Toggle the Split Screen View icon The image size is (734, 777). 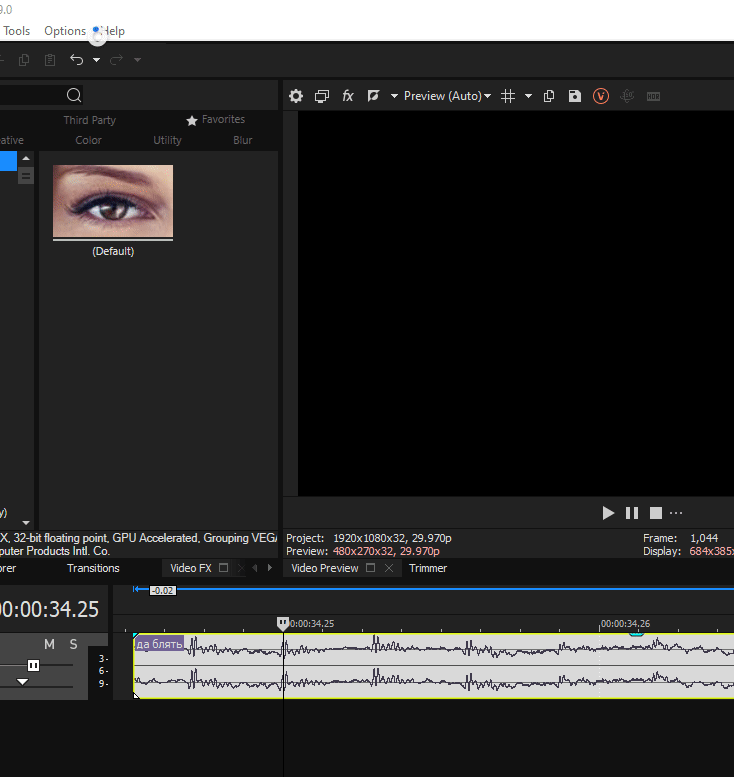373,96
